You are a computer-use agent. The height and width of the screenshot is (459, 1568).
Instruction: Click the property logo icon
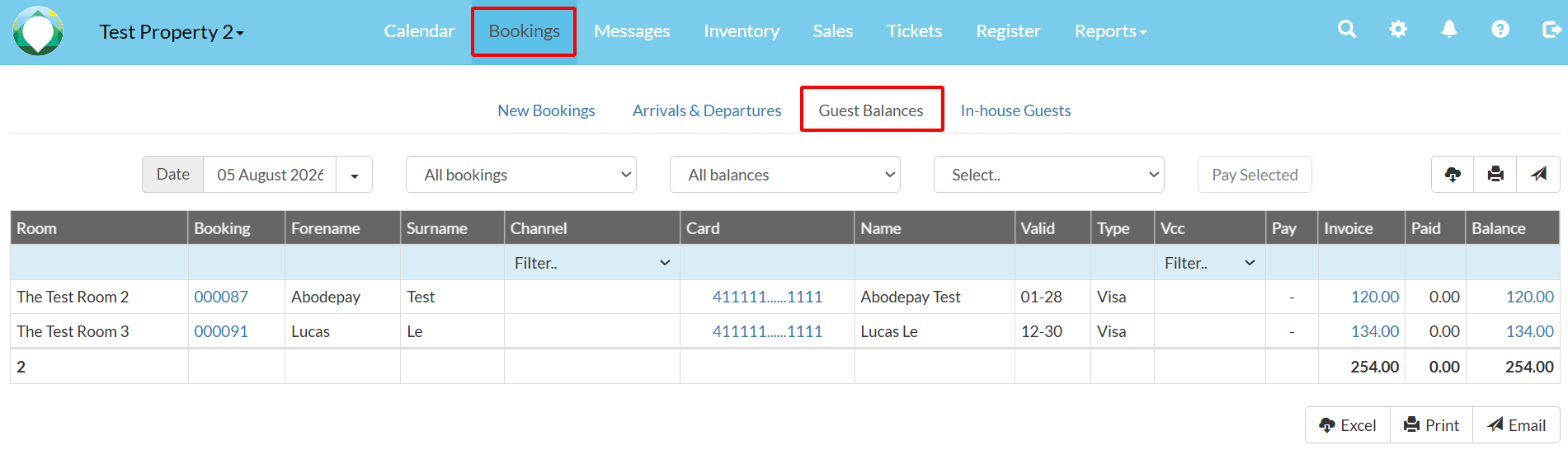pyautogui.click(x=38, y=31)
